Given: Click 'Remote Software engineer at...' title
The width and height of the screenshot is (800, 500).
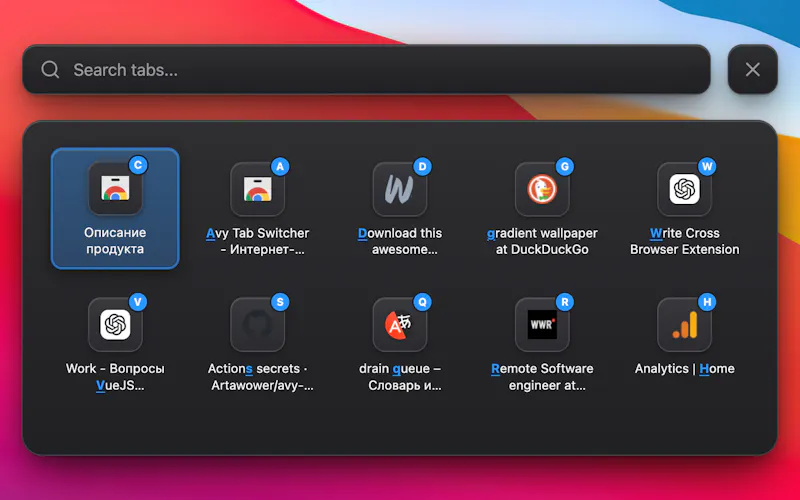Looking at the screenshot, I should 542,377.
